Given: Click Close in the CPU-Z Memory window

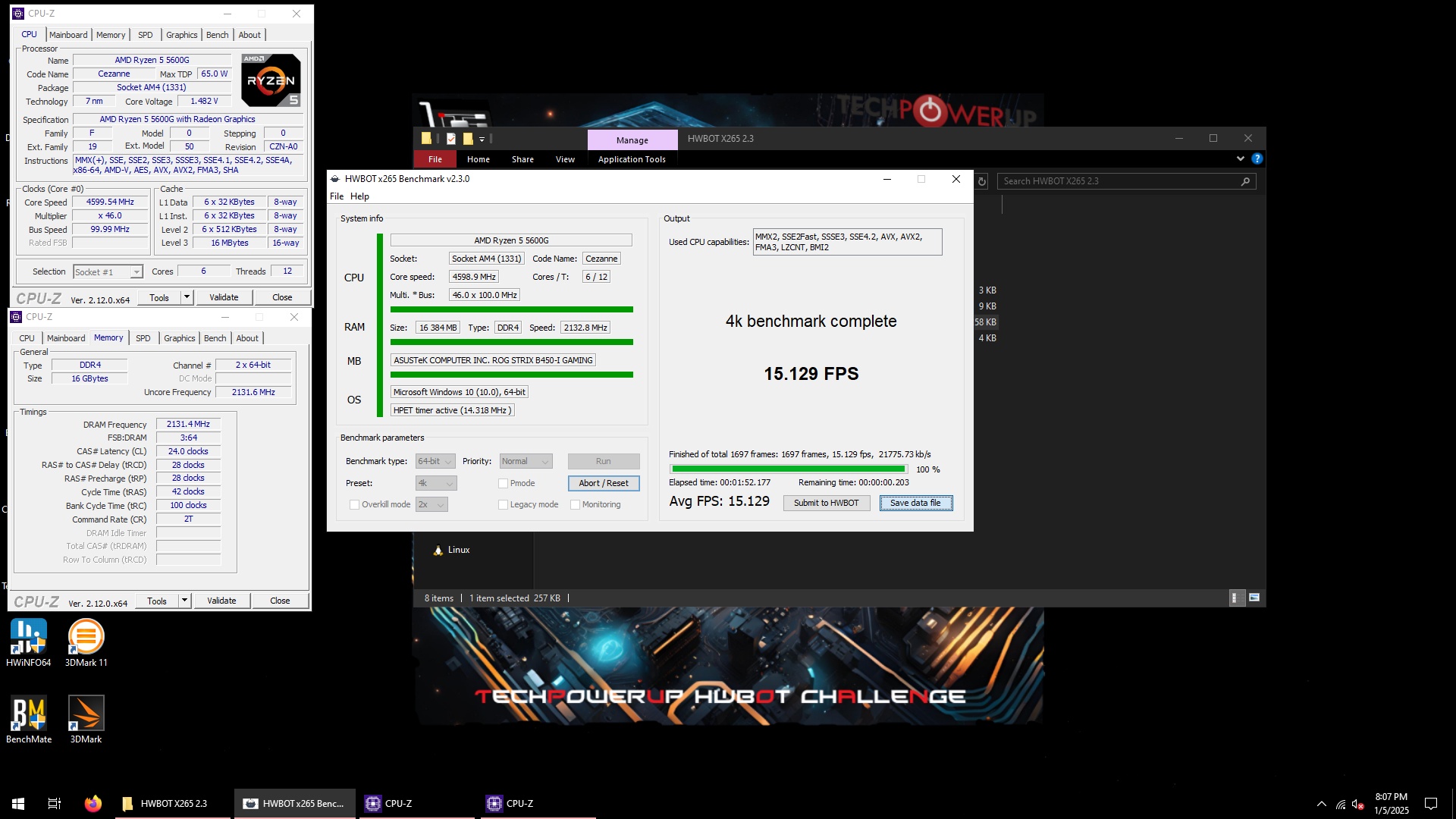Looking at the screenshot, I should [280, 601].
